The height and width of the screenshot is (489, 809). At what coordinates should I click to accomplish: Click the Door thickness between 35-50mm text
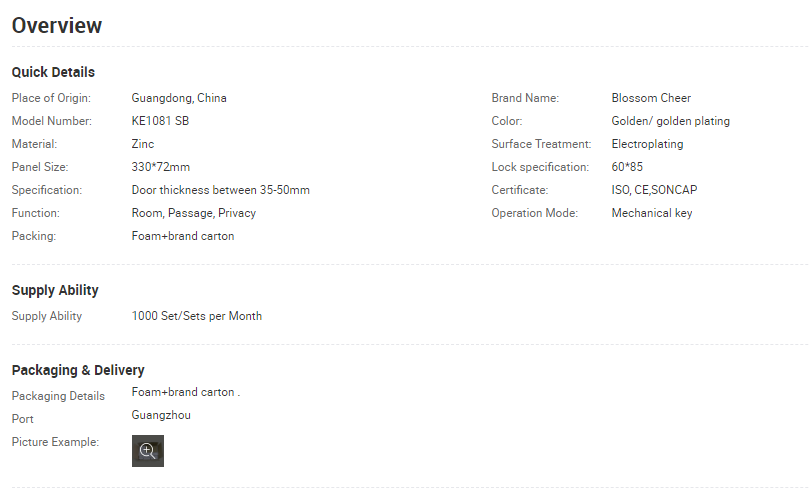(221, 190)
